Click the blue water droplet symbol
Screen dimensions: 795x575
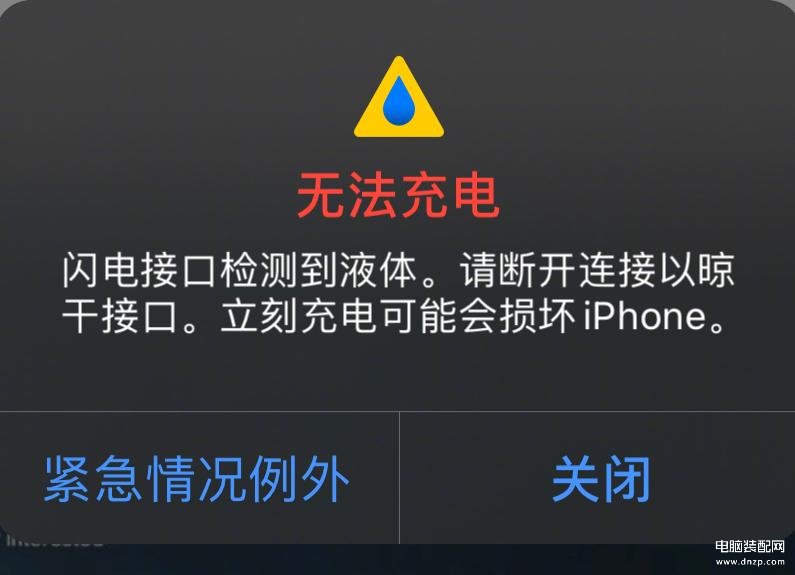point(399,101)
